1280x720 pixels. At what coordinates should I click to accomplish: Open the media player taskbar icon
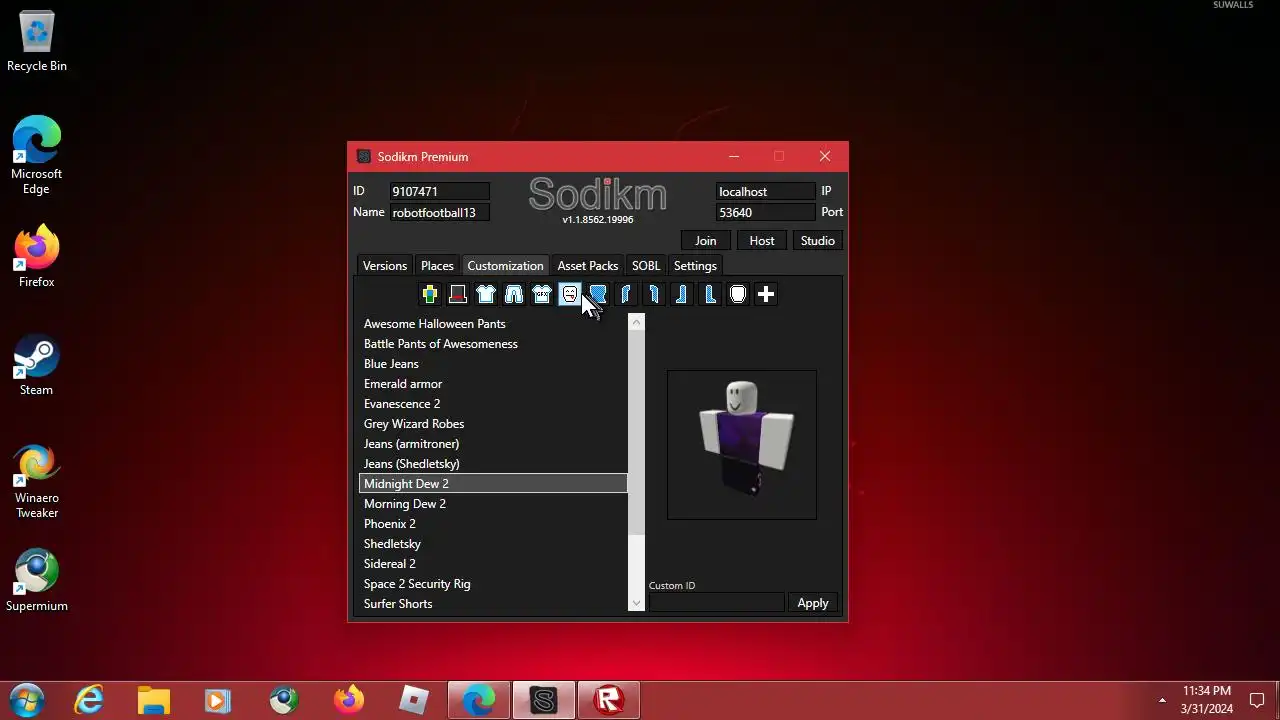(218, 700)
